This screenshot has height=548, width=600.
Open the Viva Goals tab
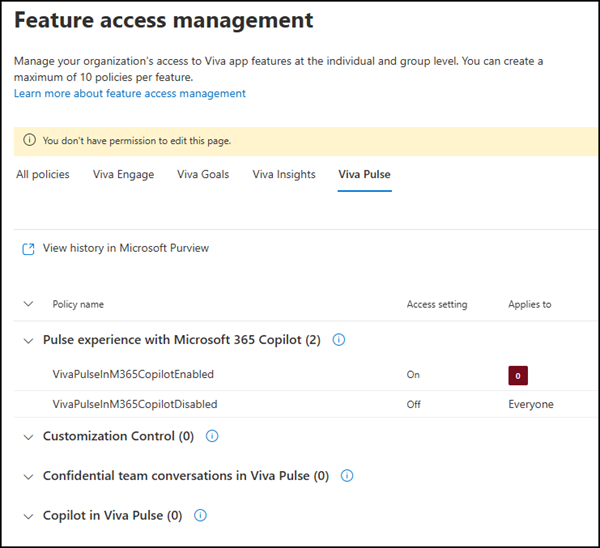pyautogui.click(x=203, y=175)
